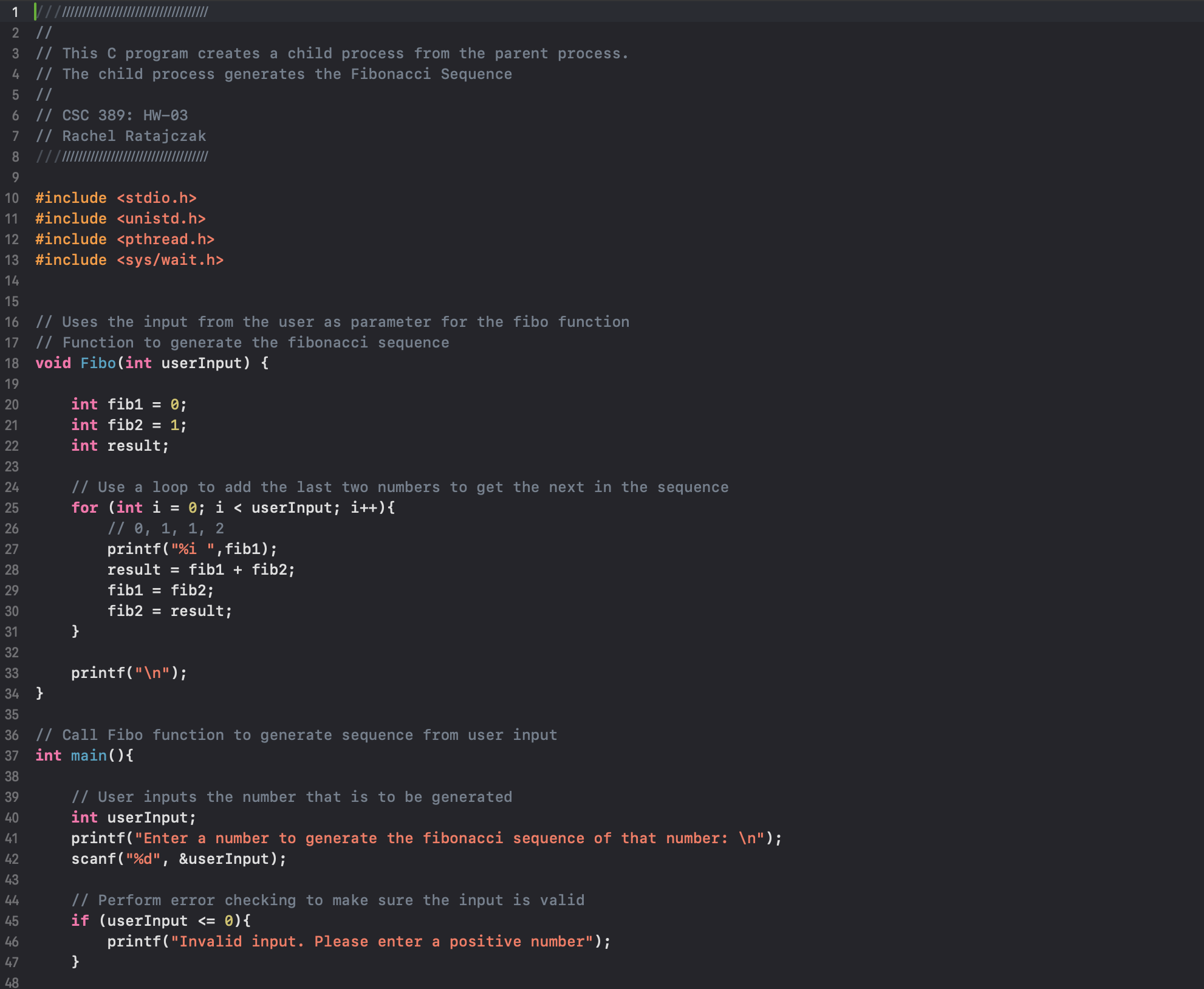Screen dimensions: 1204x989
Task: Click the 'Uses the input from the user' comment
Action: [332, 322]
